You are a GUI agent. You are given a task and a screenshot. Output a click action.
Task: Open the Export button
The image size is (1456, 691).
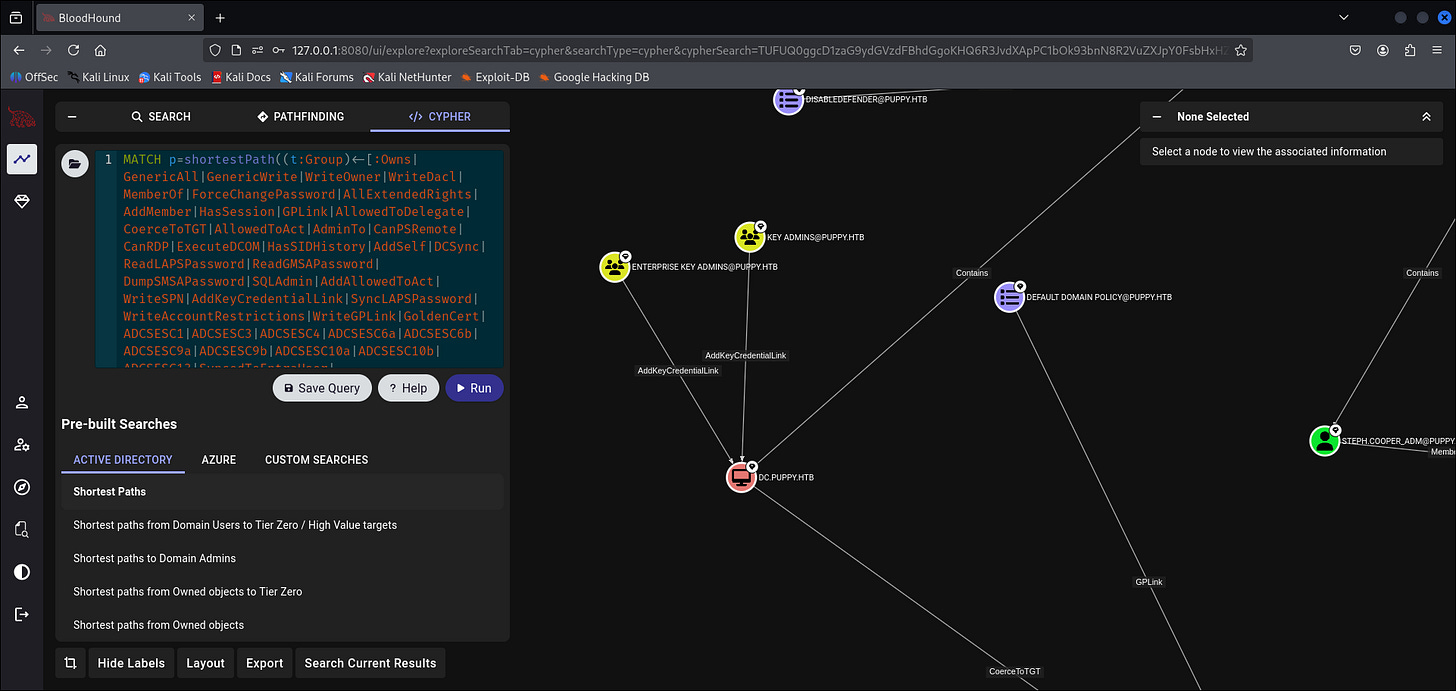tap(265, 663)
